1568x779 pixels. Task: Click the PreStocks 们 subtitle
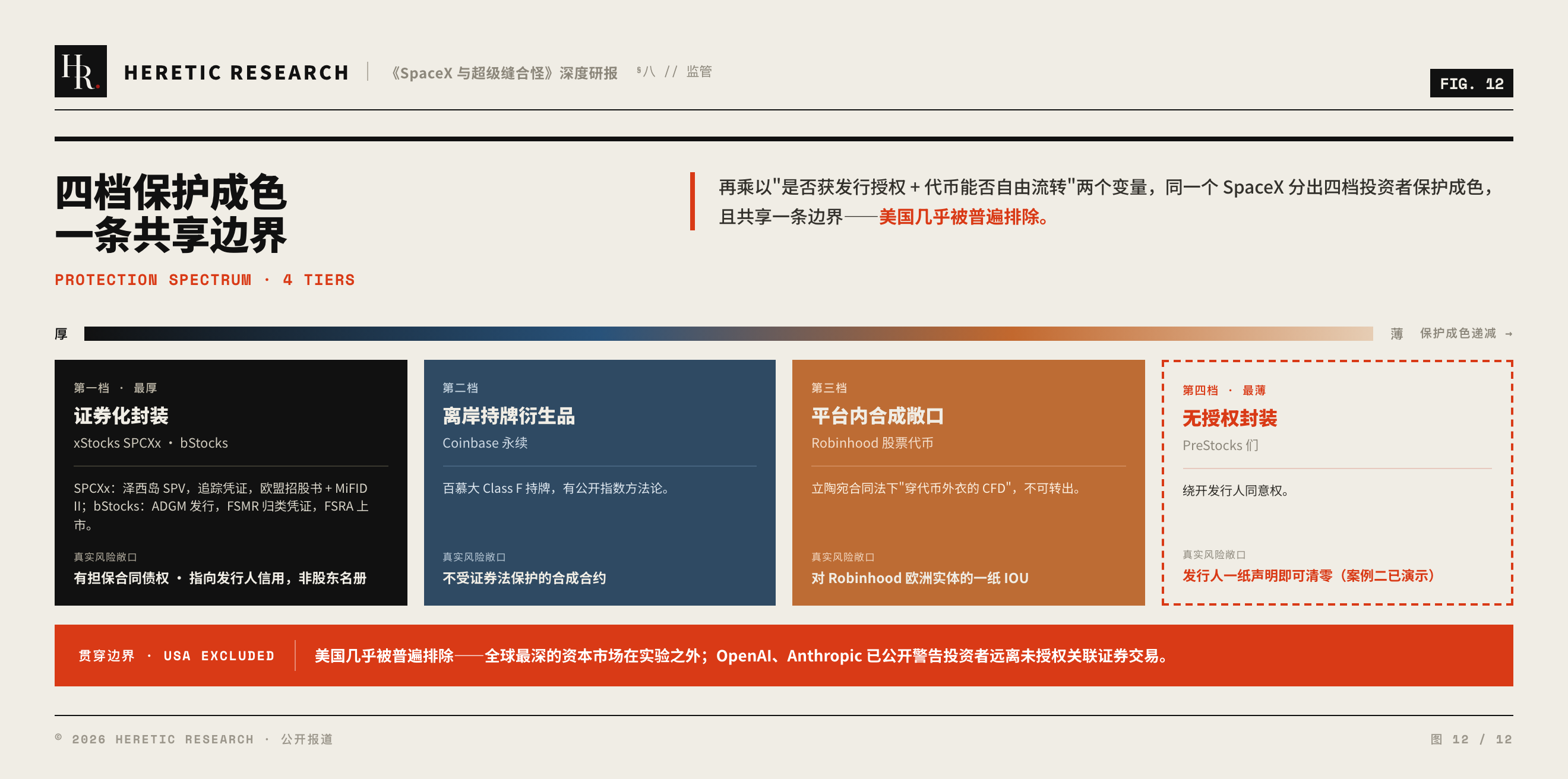click(1221, 445)
